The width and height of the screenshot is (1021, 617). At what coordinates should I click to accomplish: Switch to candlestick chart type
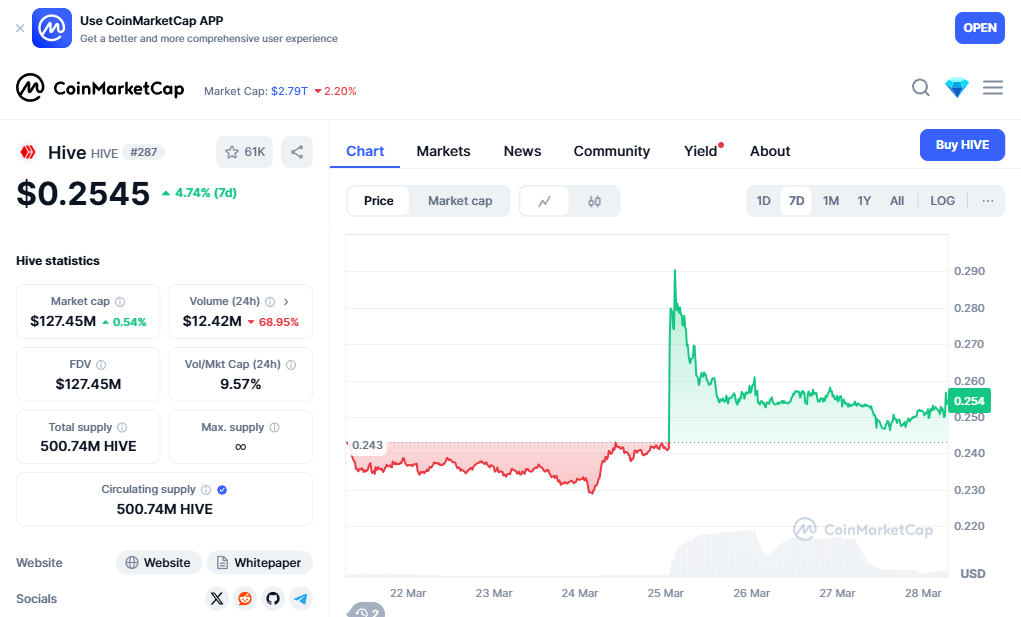click(x=595, y=201)
